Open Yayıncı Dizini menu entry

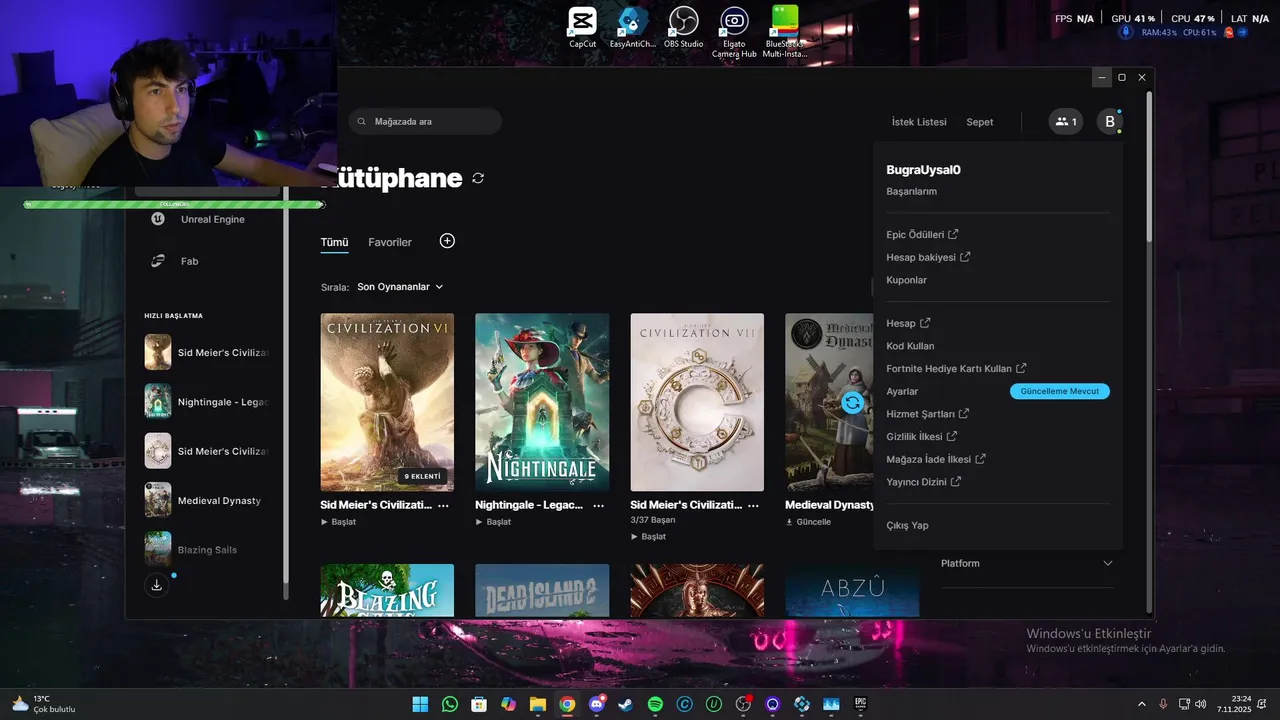tap(924, 481)
